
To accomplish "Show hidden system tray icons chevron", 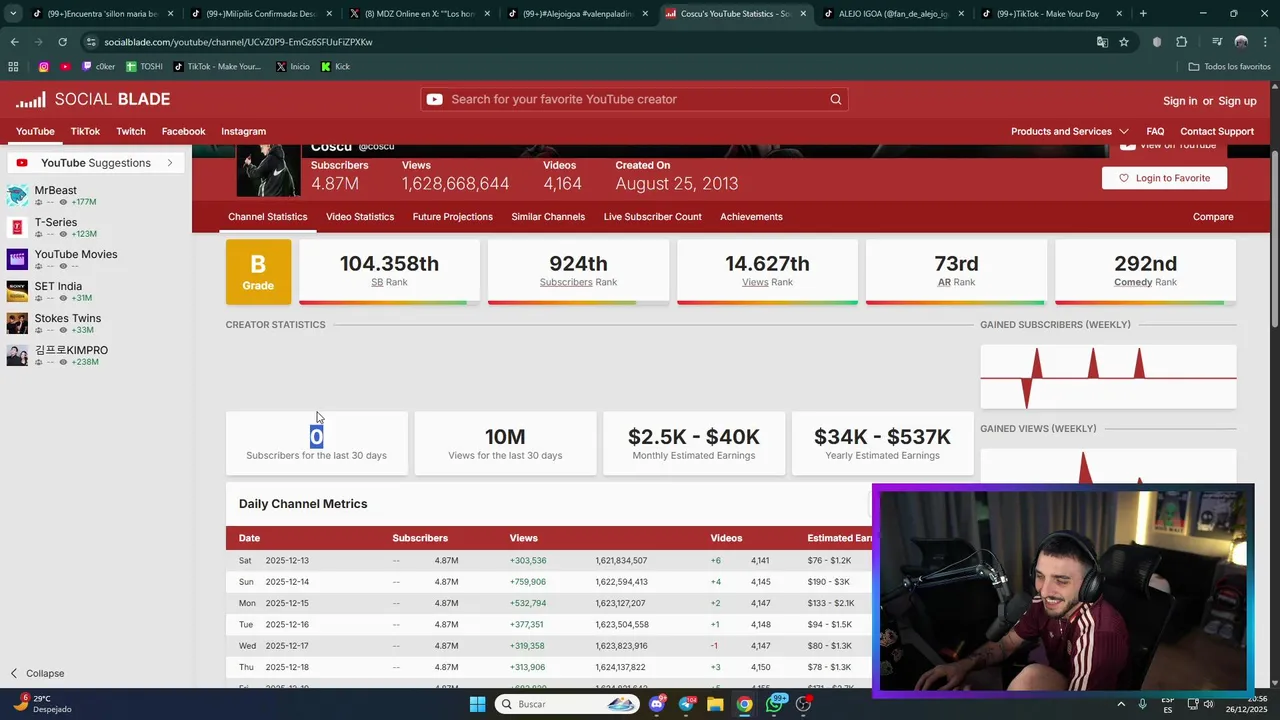I will click(x=1120, y=704).
